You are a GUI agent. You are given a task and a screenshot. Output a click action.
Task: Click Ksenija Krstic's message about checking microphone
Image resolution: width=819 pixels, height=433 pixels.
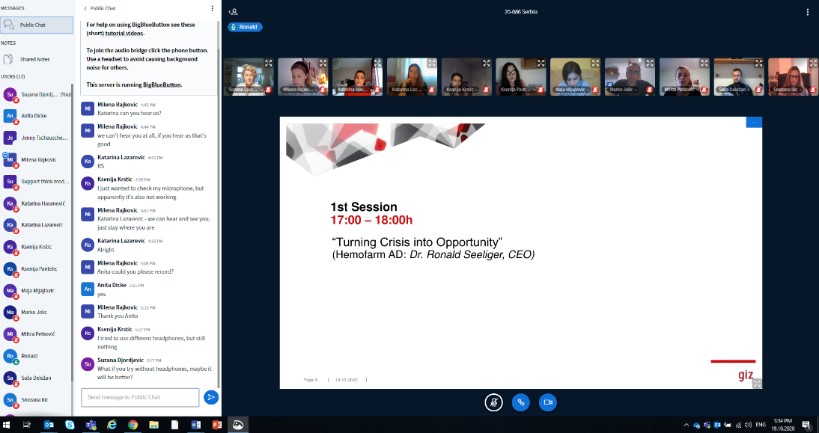[151, 193]
